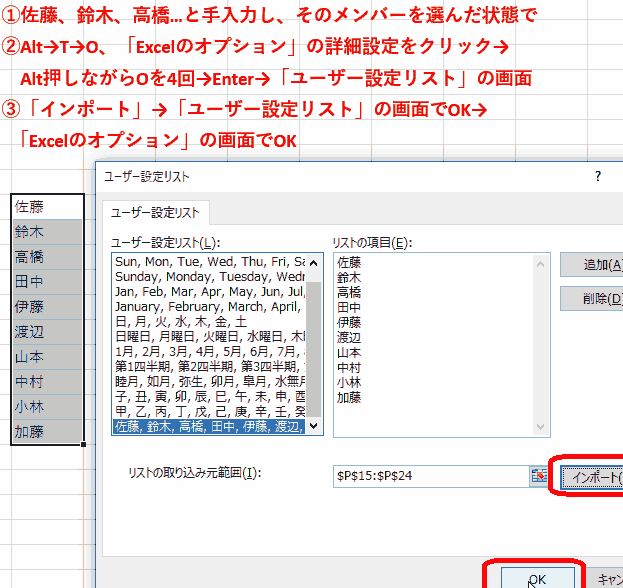Select the '日, 月, 火, 水, 木, 金, 土' entry
Viewport: 623px width, 588px height.
click(209, 321)
